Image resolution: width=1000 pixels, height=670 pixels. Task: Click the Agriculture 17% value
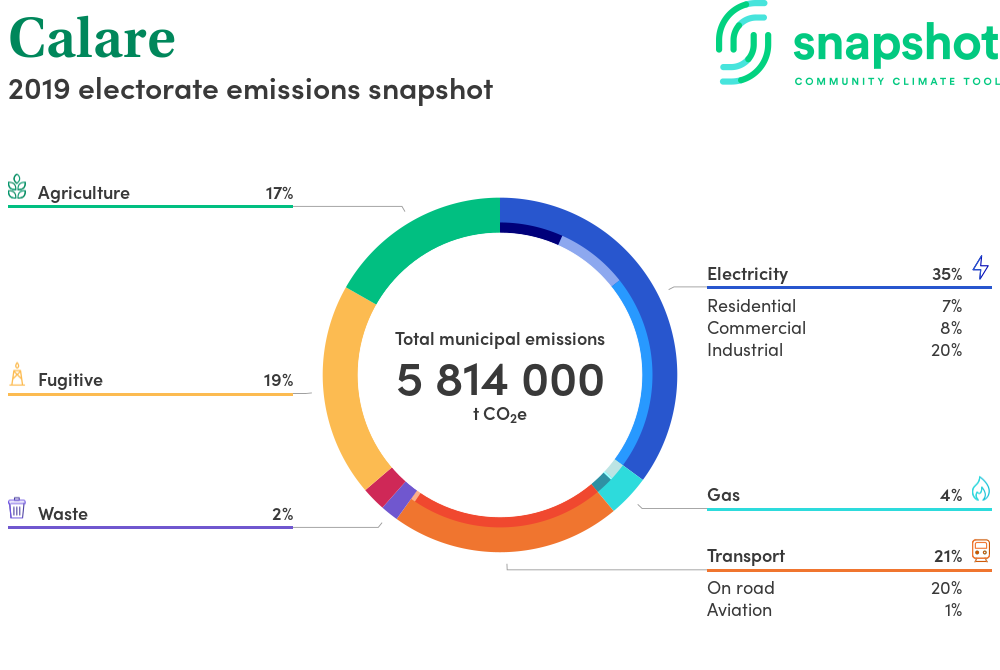point(279,193)
